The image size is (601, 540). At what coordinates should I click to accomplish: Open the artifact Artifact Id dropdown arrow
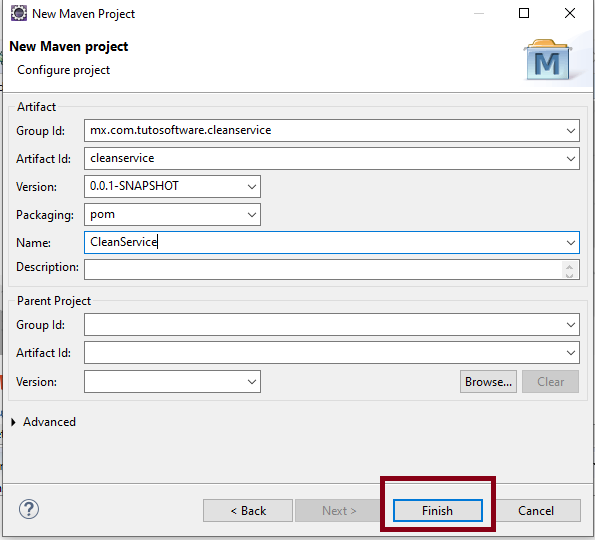(570, 158)
